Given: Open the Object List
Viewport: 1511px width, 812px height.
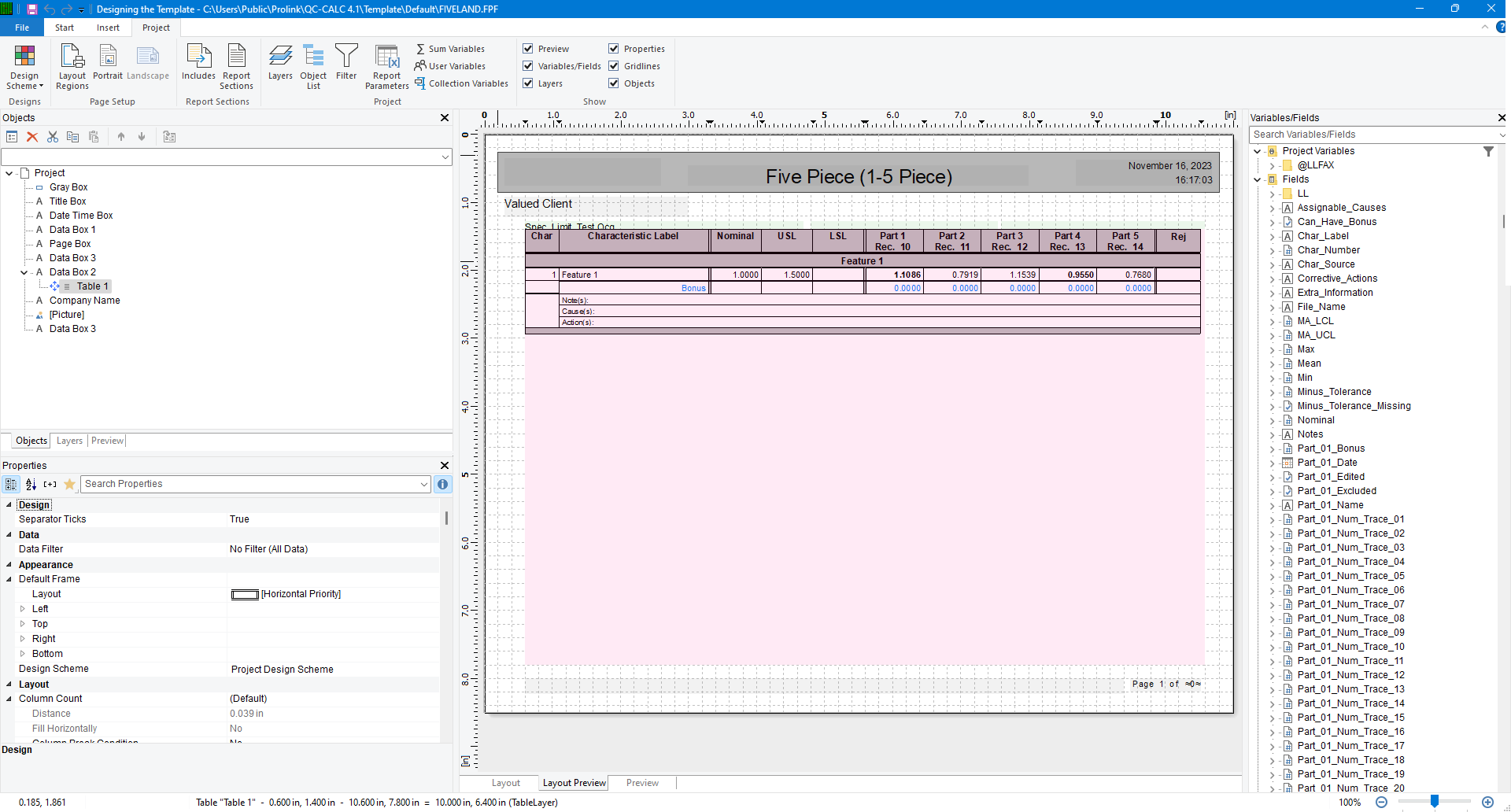Looking at the screenshot, I should (313, 67).
